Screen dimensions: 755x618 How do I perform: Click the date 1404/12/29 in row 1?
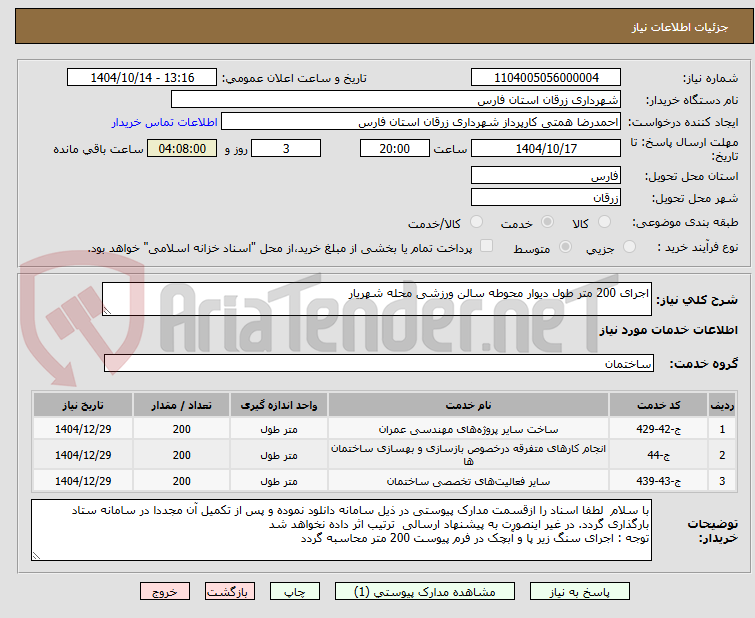click(x=83, y=429)
